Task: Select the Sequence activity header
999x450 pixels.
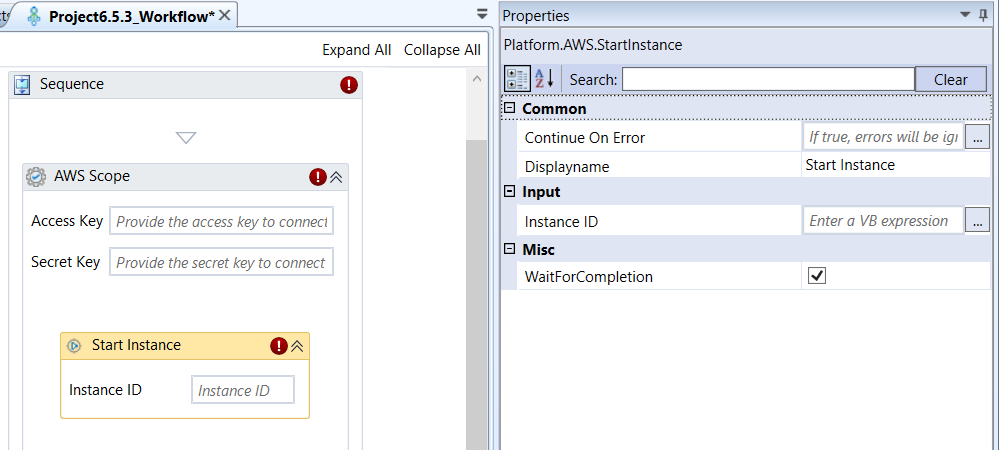Action: pos(185,85)
